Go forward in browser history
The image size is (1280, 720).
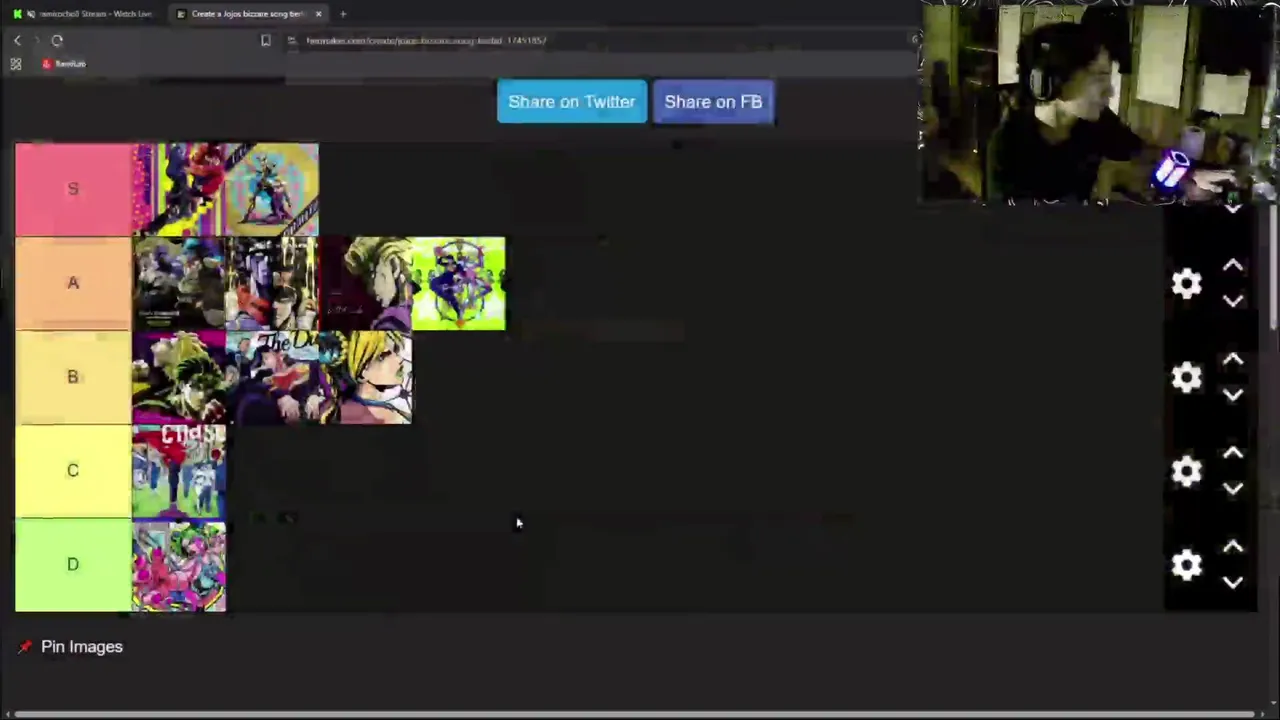(36, 40)
